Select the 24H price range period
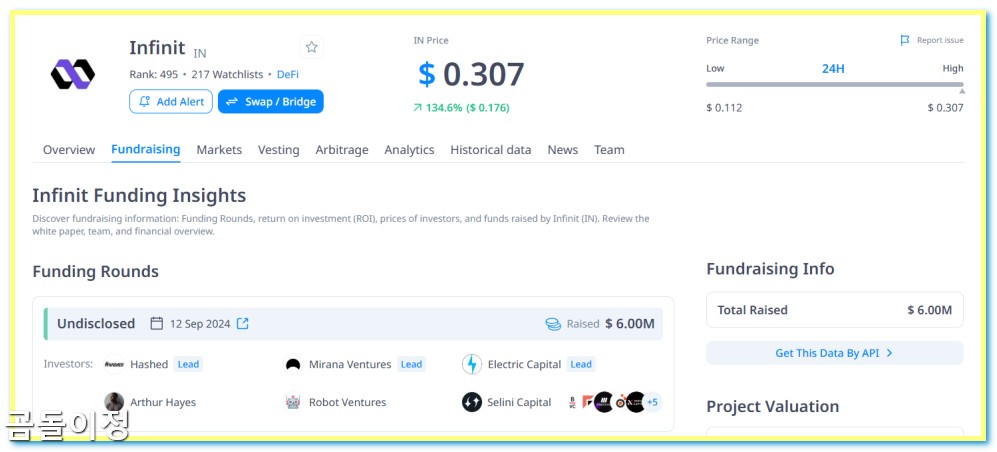Image resolution: width=997 pixels, height=452 pixels. (833, 69)
